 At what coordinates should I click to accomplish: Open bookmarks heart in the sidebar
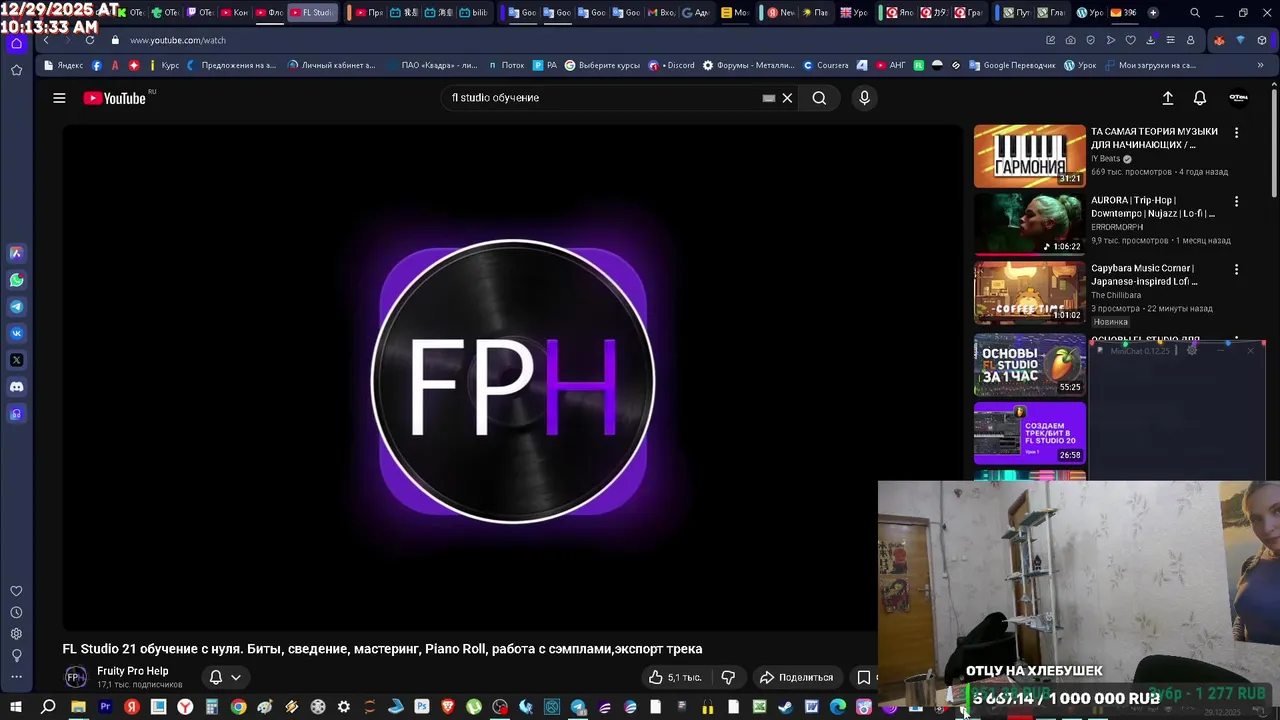pos(16,591)
